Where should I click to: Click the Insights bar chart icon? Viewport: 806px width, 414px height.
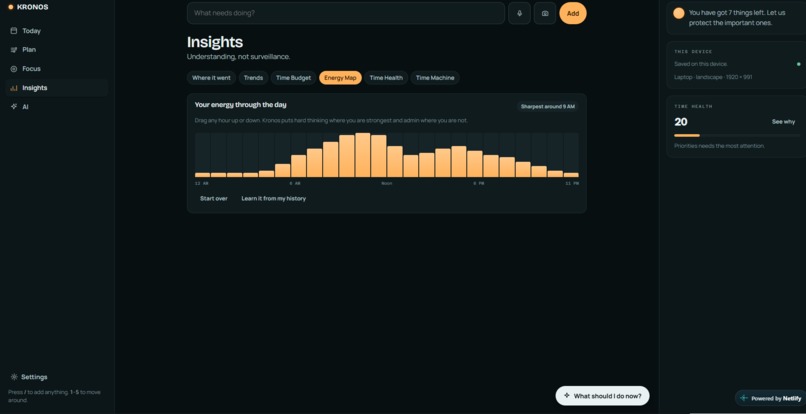(x=14, y=88)
